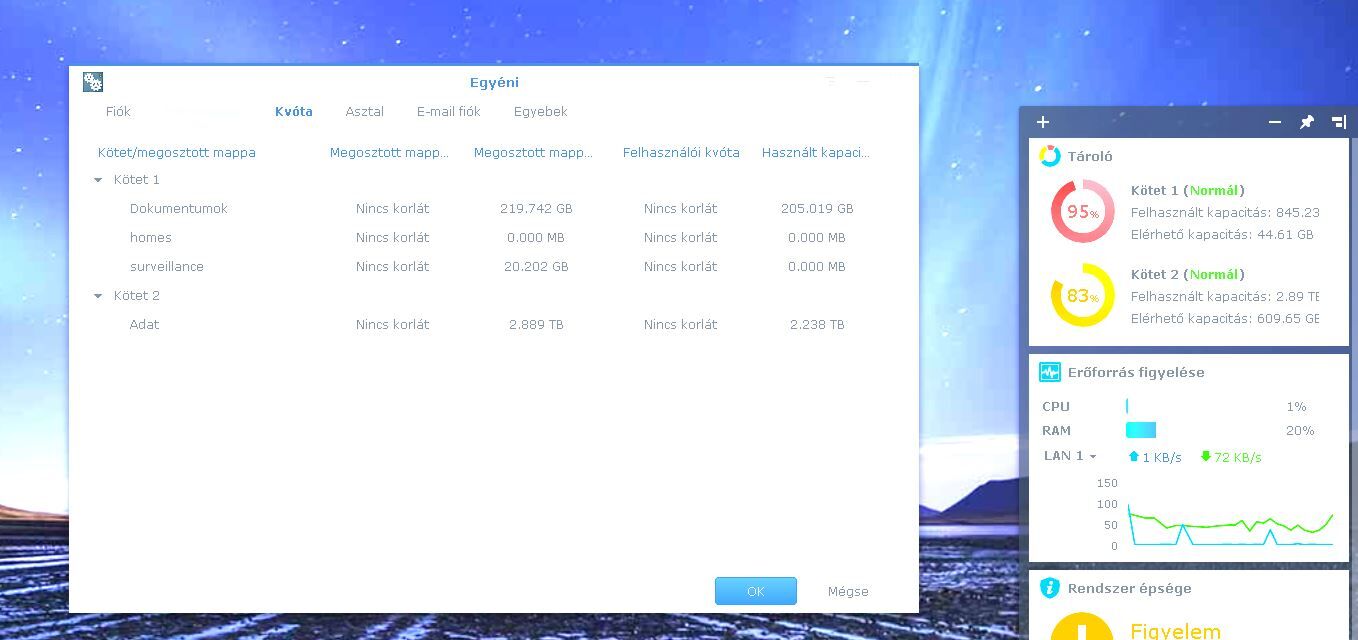Click the gears icon in Egyéni window title
This screenshot has width=1358, height=640.
[93, 82]
